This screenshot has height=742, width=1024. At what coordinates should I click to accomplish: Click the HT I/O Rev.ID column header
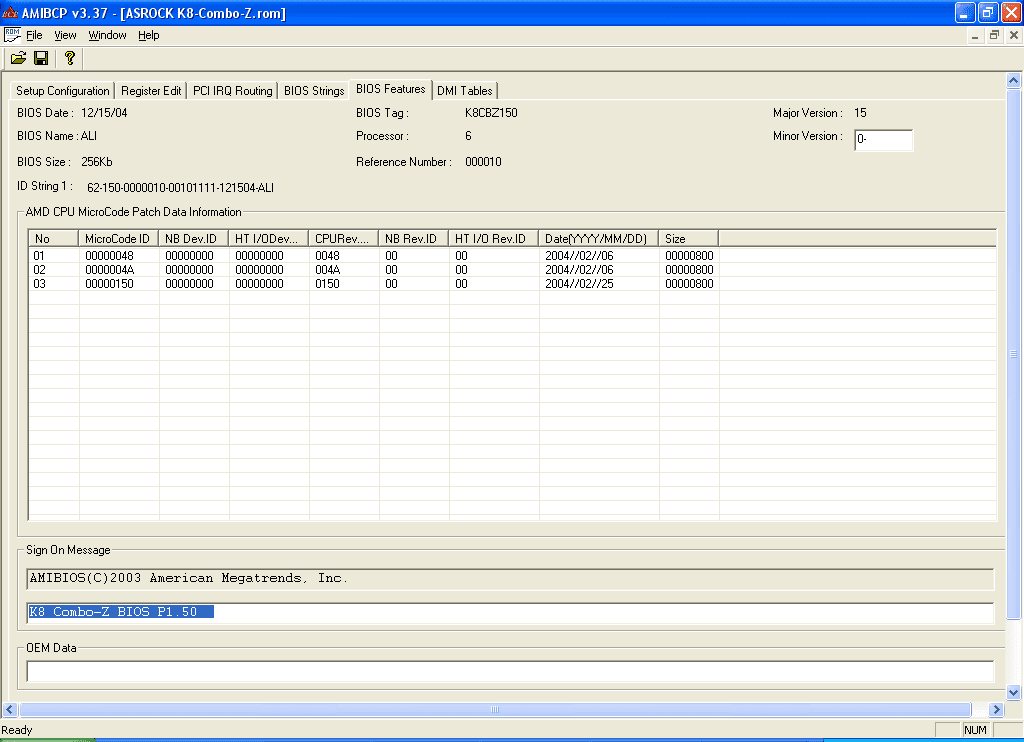494,238
